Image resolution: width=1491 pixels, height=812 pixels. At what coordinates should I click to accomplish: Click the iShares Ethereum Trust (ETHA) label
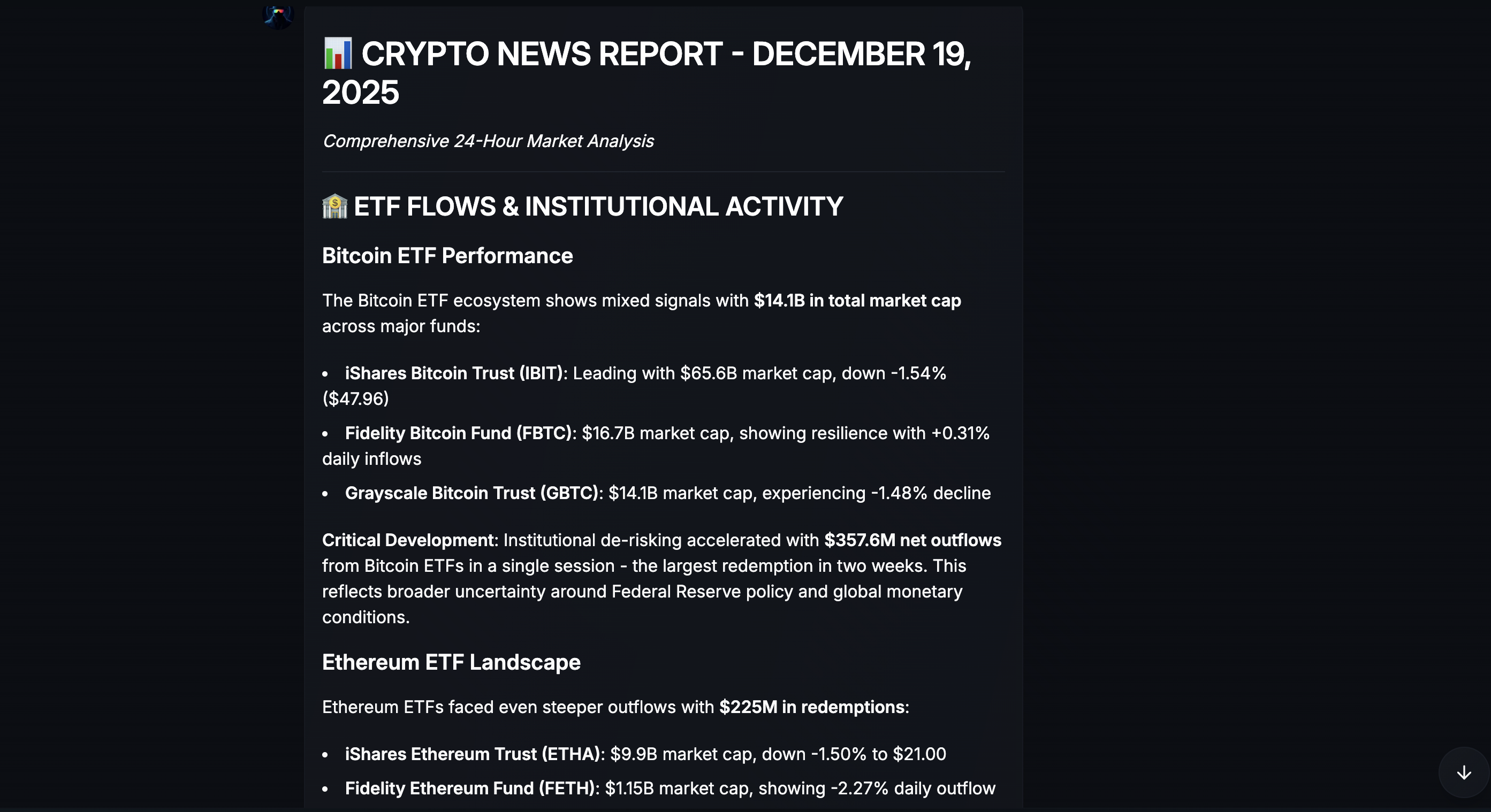click(471, 754)
